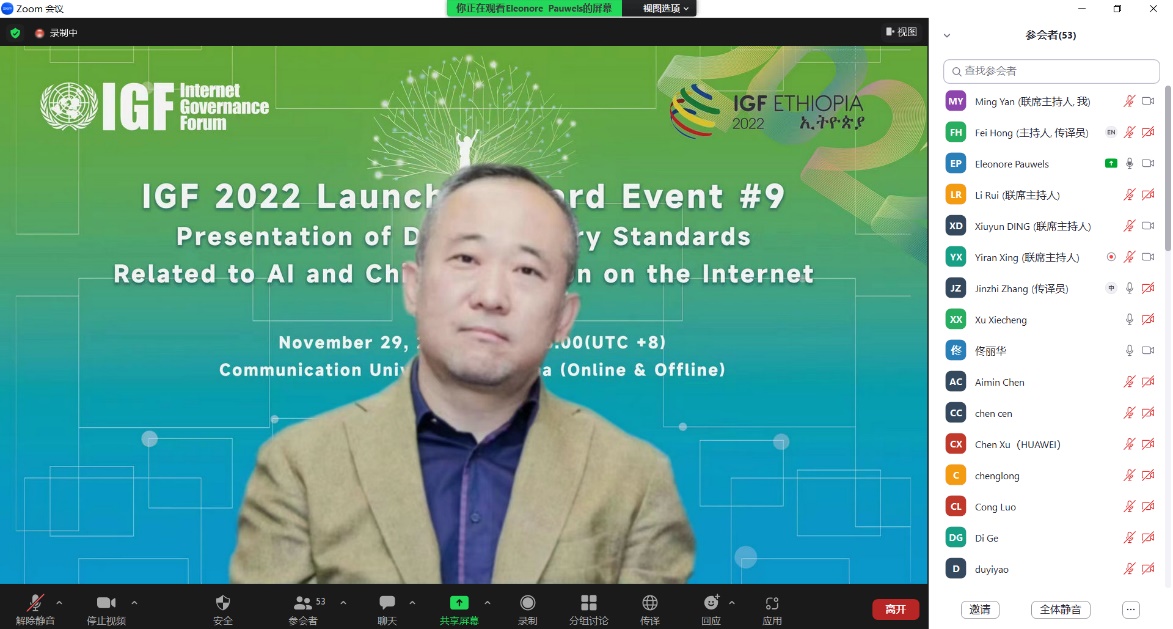Click the green encryption shield at top-left
The image size is (1173, 629).
(x=15, y=33)
